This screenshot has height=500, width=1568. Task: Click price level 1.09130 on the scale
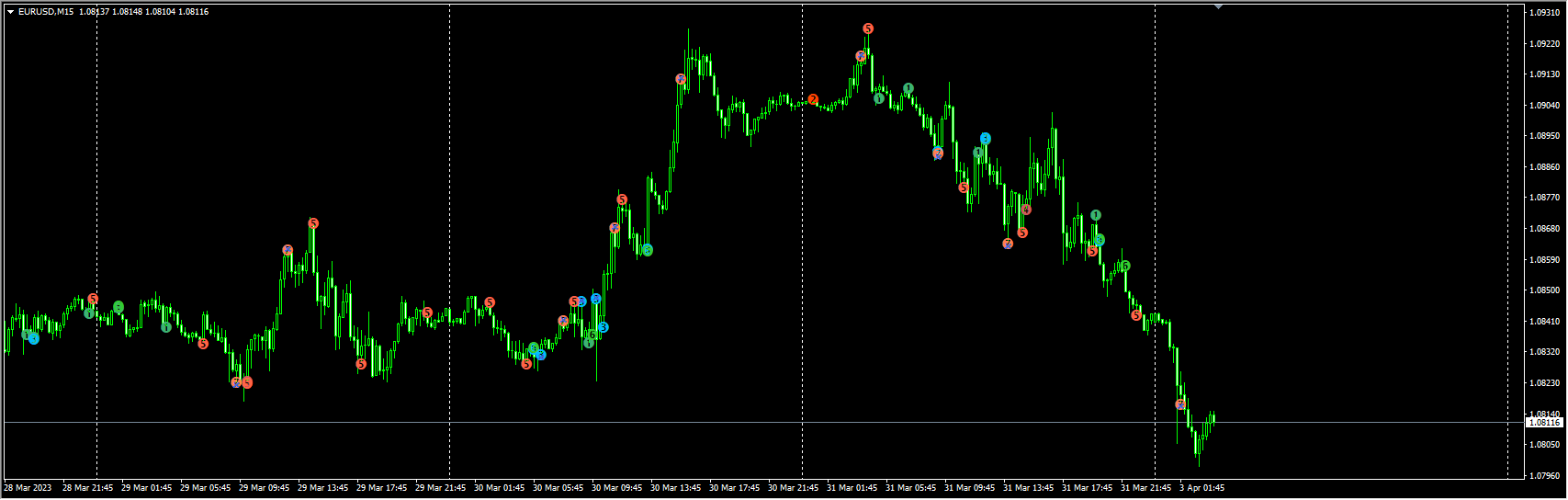1545,74
